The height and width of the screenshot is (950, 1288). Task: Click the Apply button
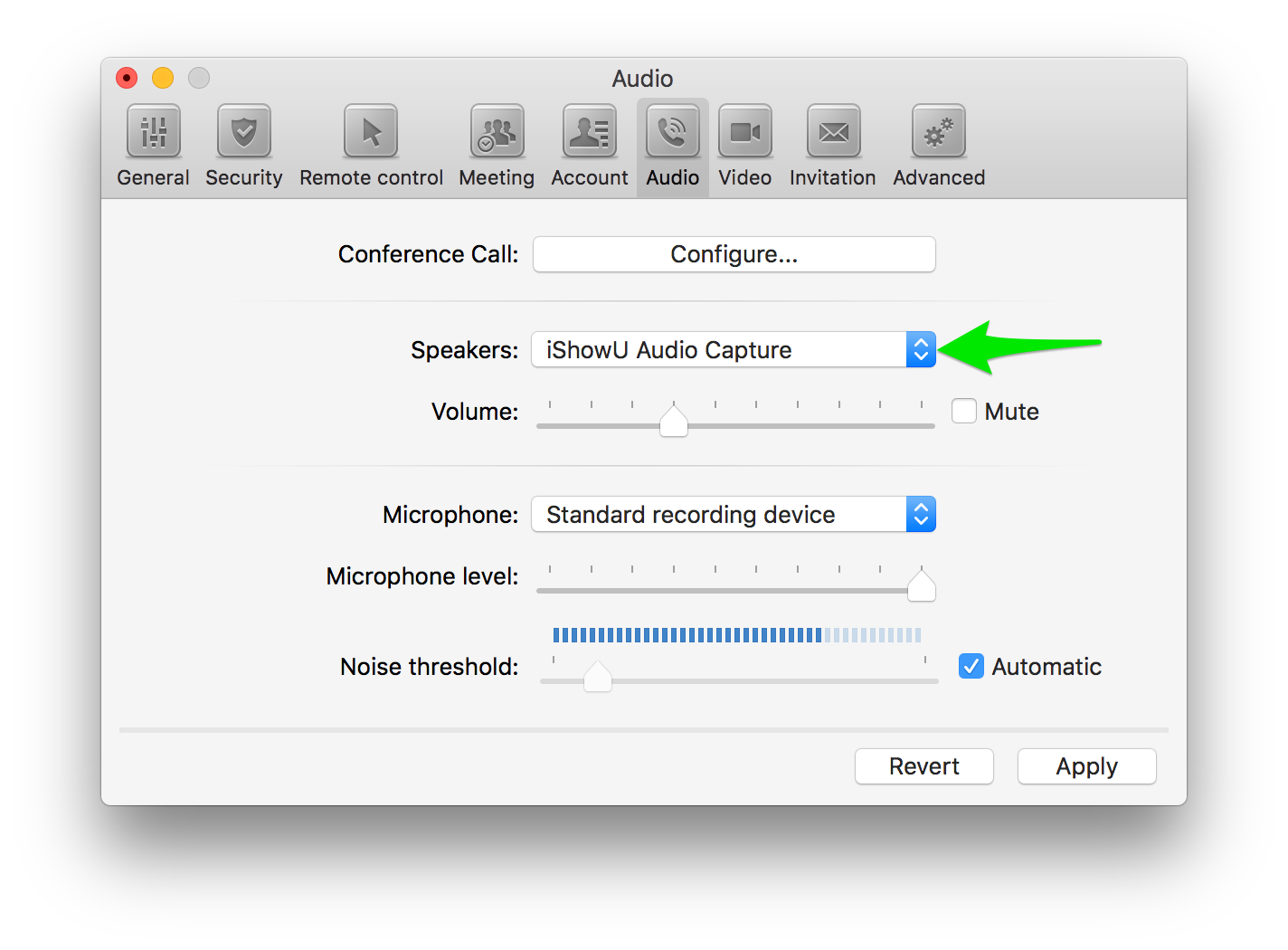pyautogui.click(x=1086, y=766)
